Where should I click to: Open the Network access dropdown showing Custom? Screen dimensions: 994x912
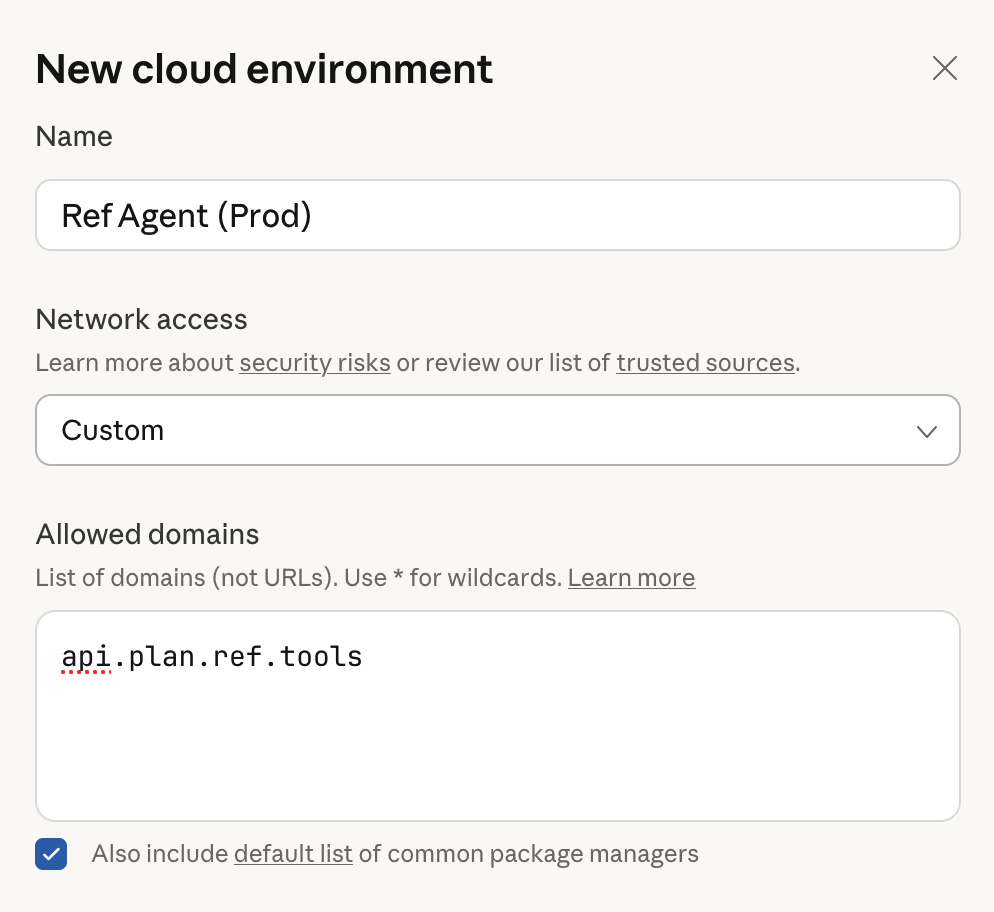[x=497, y=430]
